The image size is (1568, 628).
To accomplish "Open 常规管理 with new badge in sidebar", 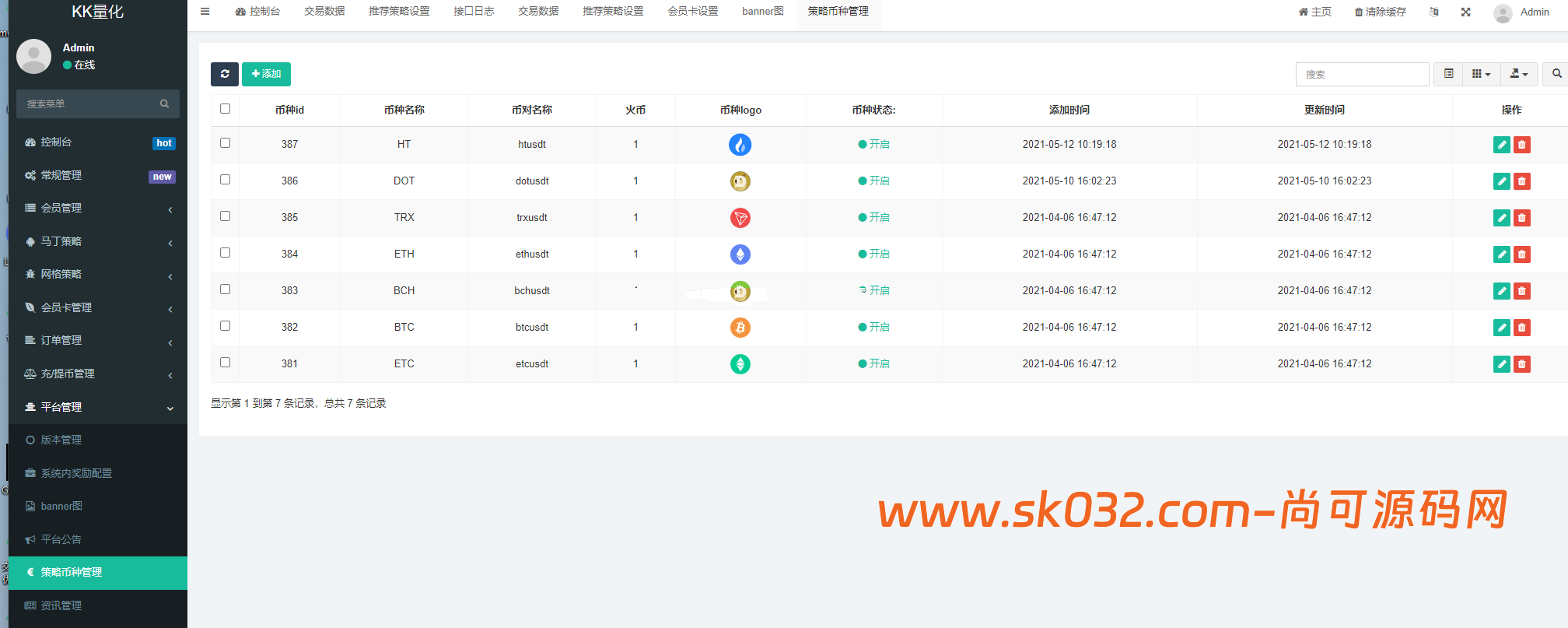I will pyautogui.click(x=98, y=176).
